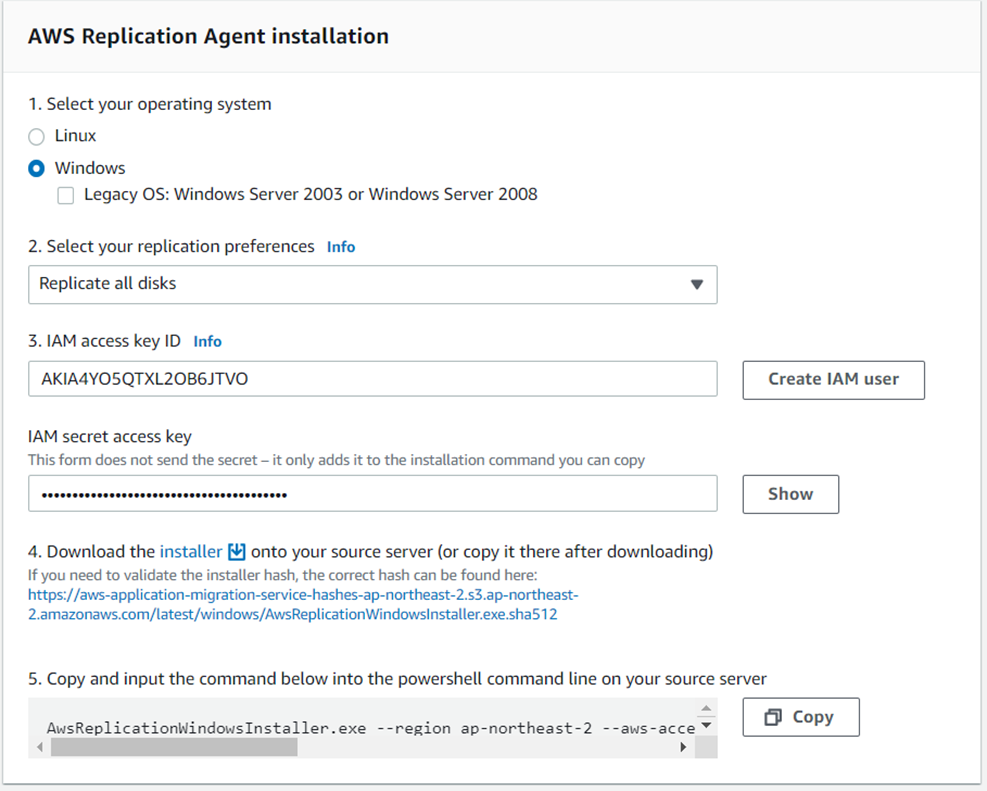This screenshot has height=791, width=987.
Task: Copy the installation command
Action: coord(801,717)
